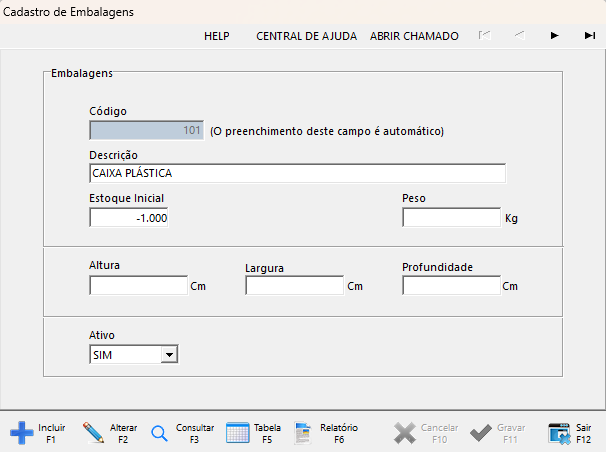Screen dimensions: 606x452
Task: Click the Cancelar X icon
Action: 405,433
